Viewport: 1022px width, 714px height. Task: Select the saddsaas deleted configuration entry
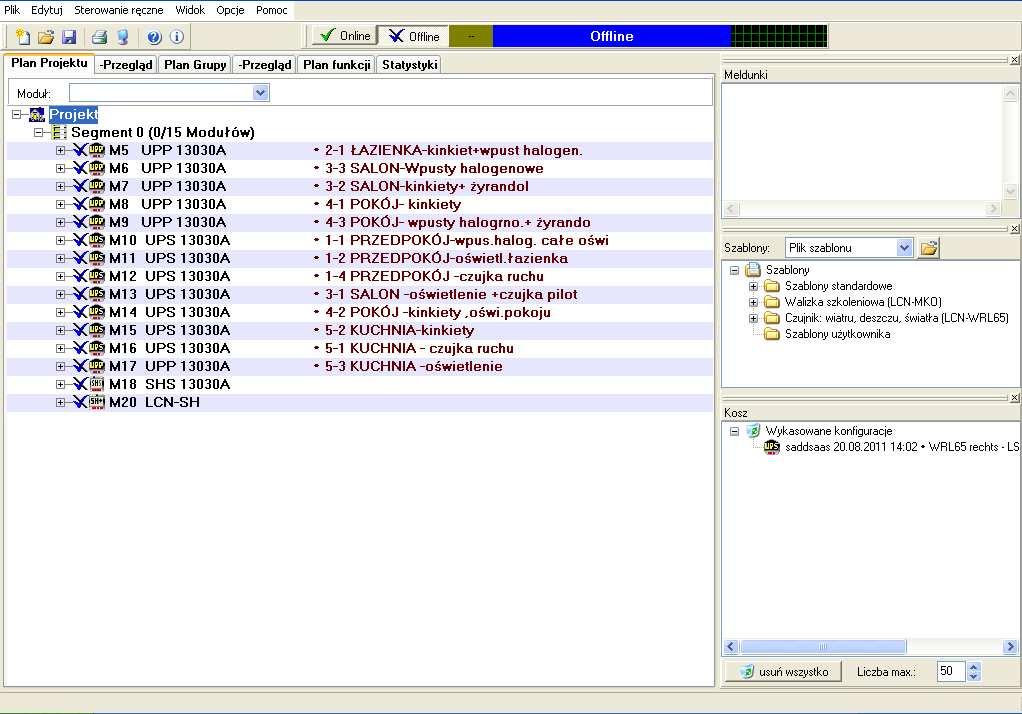tap(902, 447)
